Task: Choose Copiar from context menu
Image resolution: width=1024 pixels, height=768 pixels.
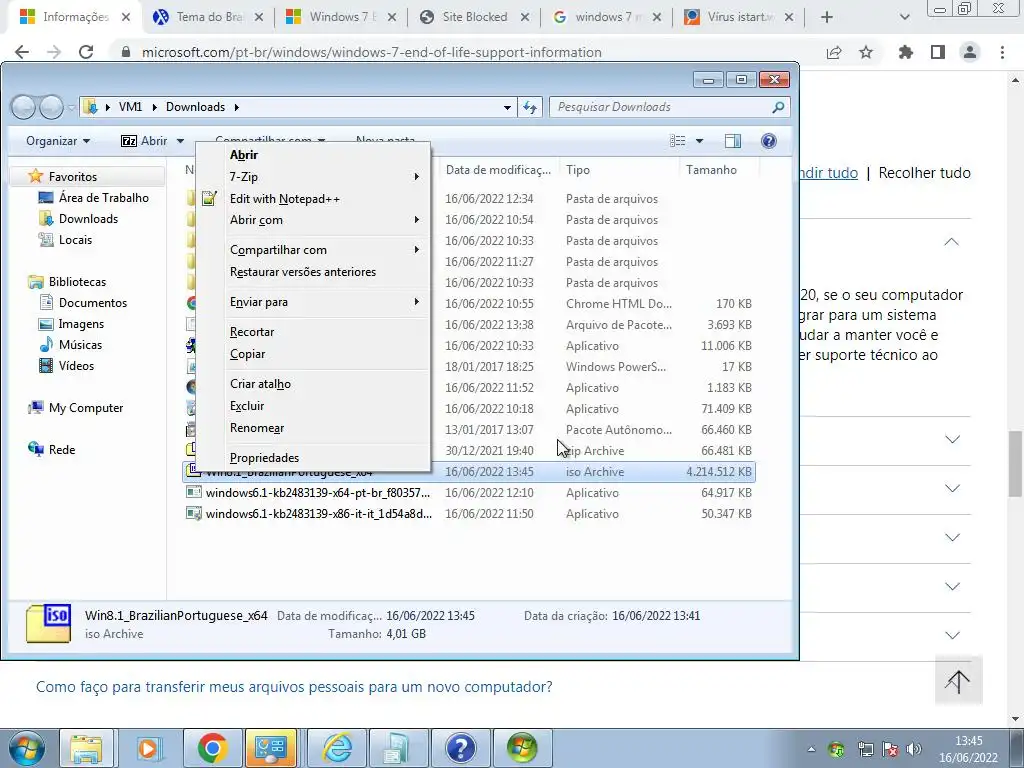Action: (313, 354)
